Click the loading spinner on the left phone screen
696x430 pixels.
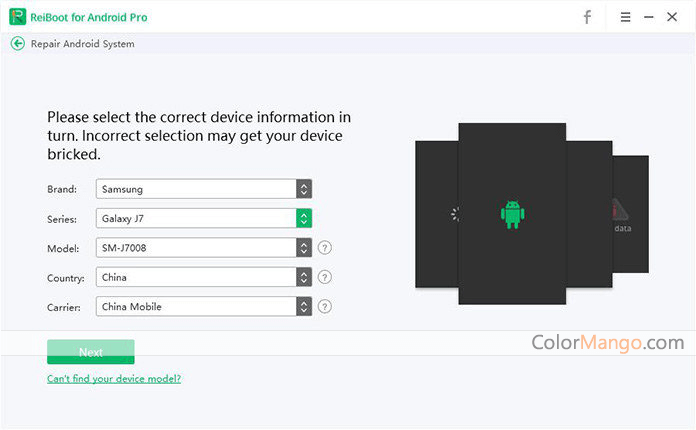coord(455,214)
